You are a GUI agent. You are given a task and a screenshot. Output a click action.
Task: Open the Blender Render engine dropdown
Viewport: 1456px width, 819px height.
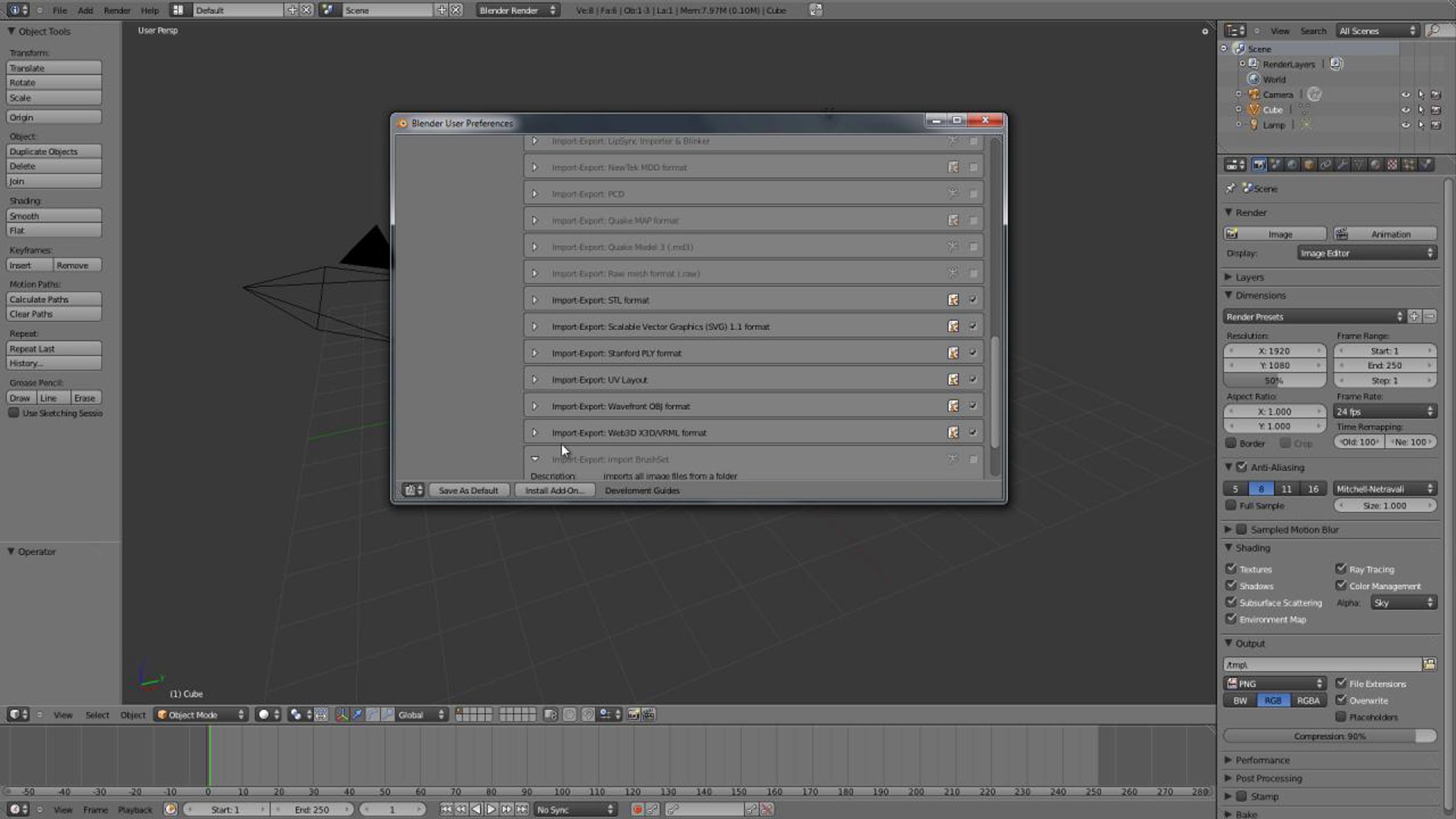point(517,10)
